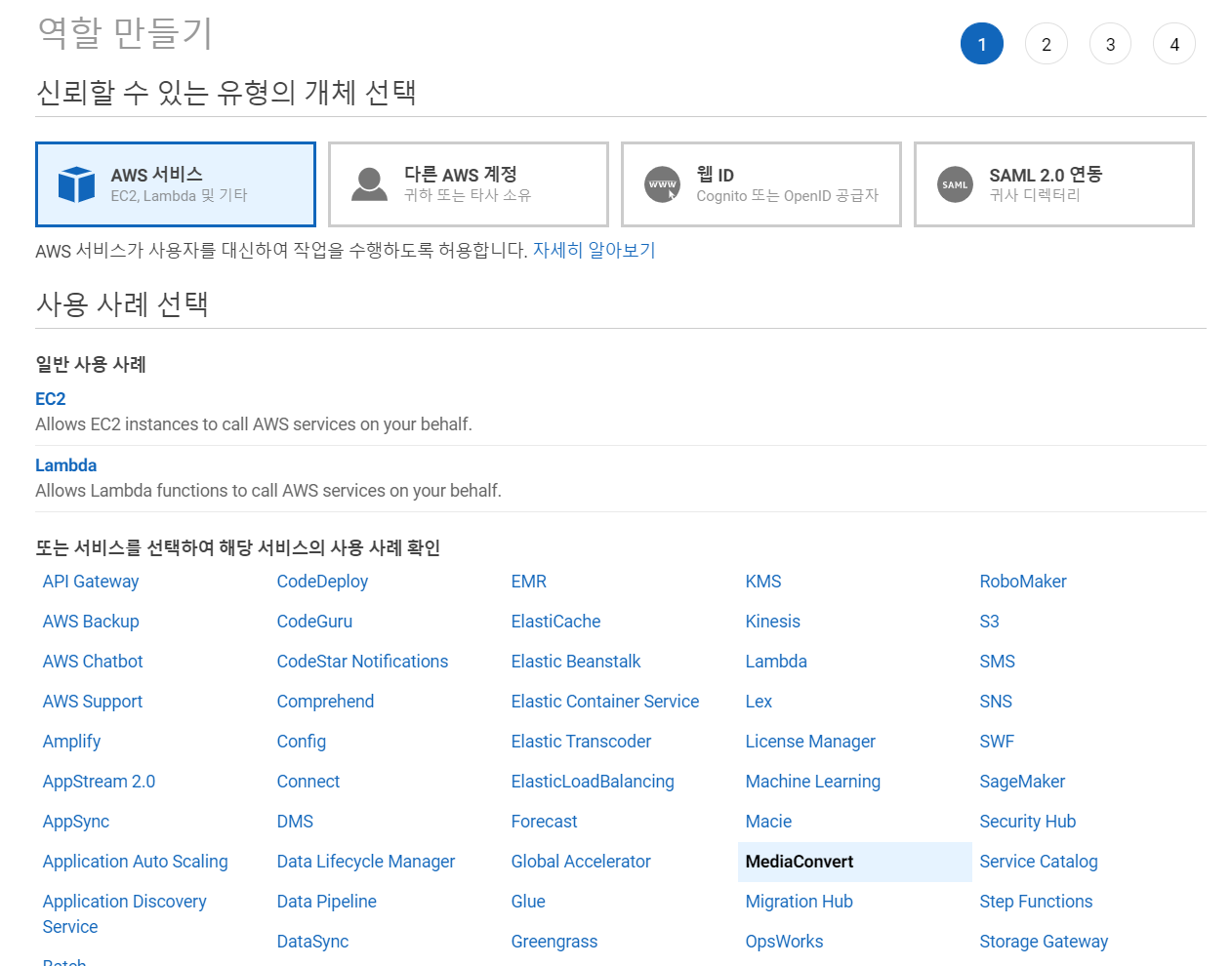Image resolution: width=1232 pixels, height=966 pixels.
Task: Choose the EC2 common use case
Action: tap(51, 399)
